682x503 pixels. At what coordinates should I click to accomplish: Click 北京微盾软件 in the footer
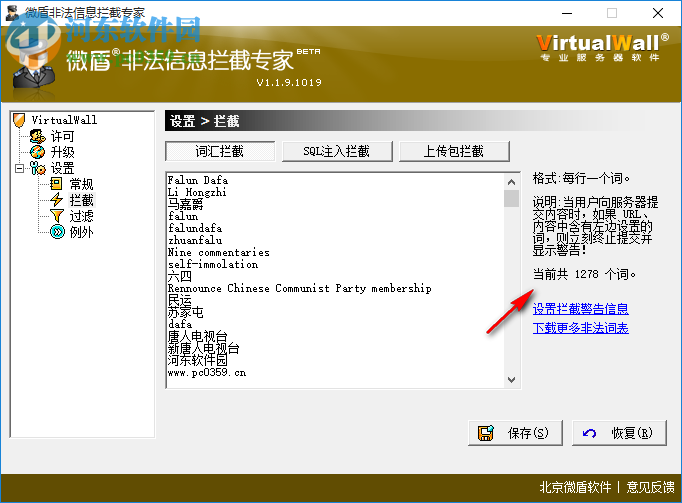[x=575, y=487]
